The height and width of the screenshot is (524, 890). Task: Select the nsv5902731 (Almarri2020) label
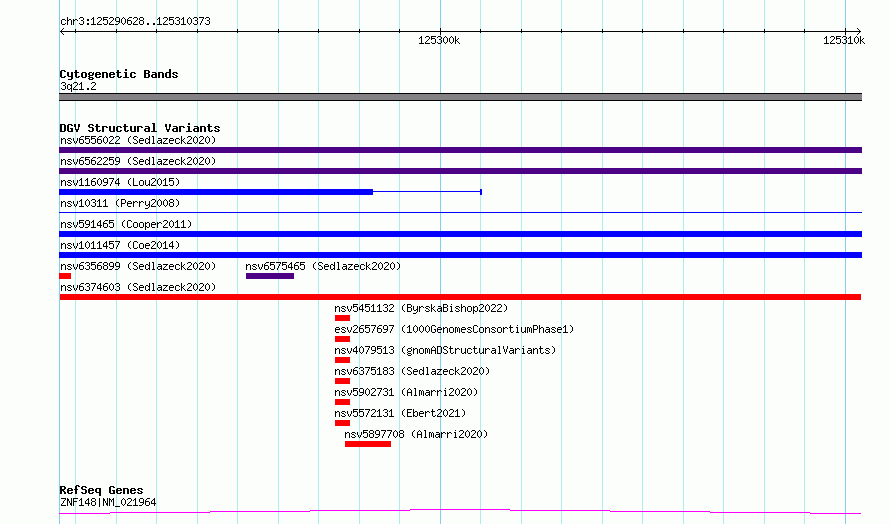pyautogui.click(x=406, y=392)
